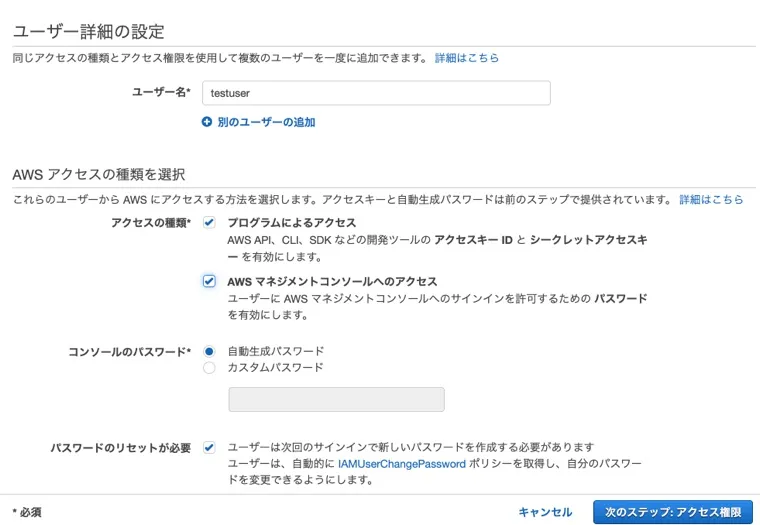Click the パスワードのリセットが必要 row label
The height and width of the screenshot is (525, 760).
[x=120, y=447]
